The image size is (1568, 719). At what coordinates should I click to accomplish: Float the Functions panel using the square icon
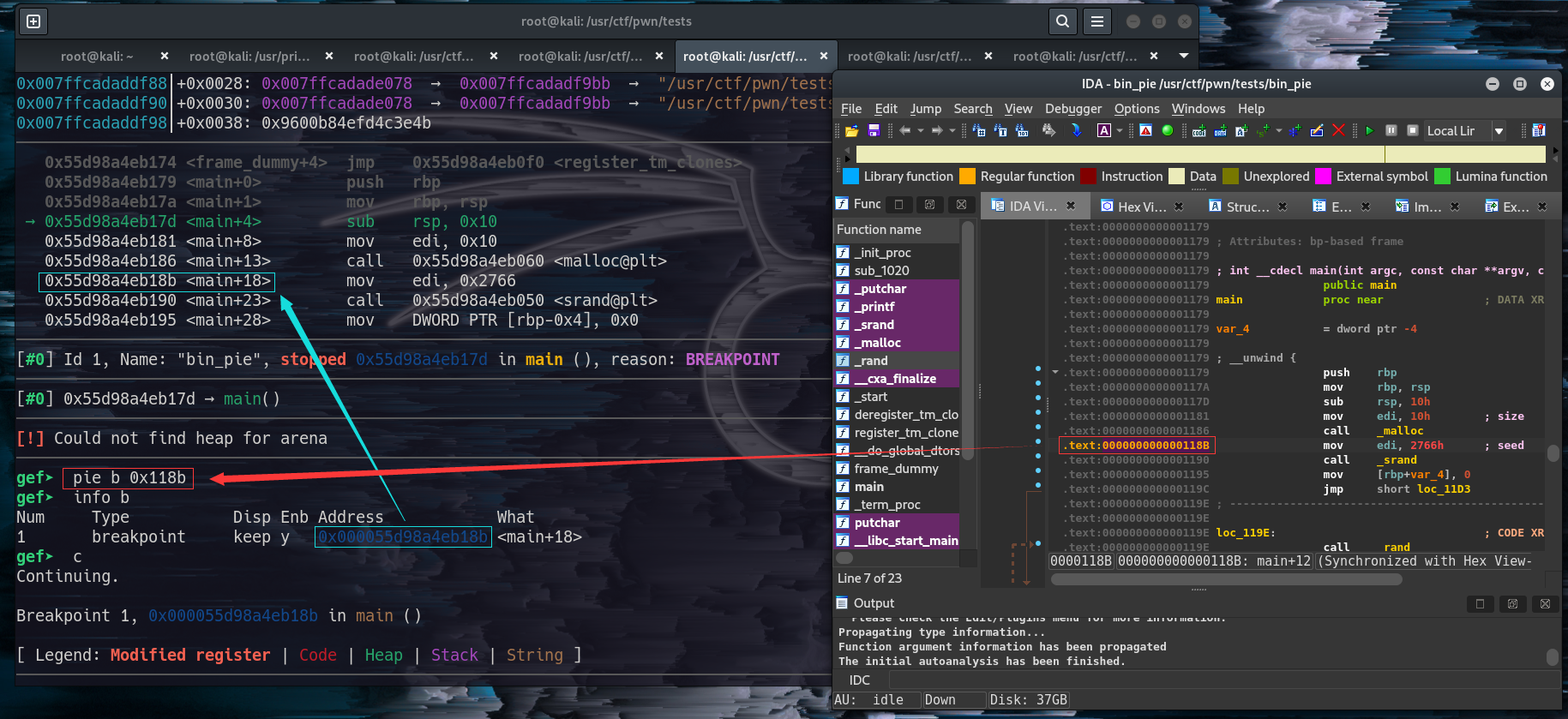[x=898, y=204]
